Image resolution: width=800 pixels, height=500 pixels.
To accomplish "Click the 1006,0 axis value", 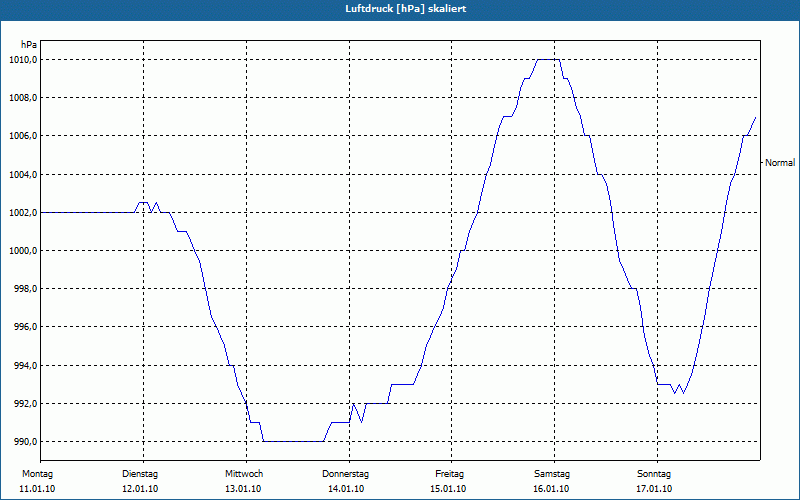I will click(x=23, y=136).
